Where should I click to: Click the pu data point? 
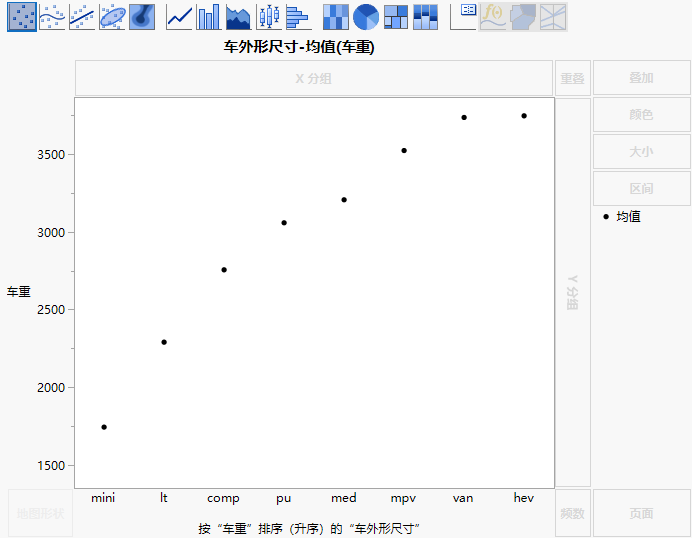point(284,223)
